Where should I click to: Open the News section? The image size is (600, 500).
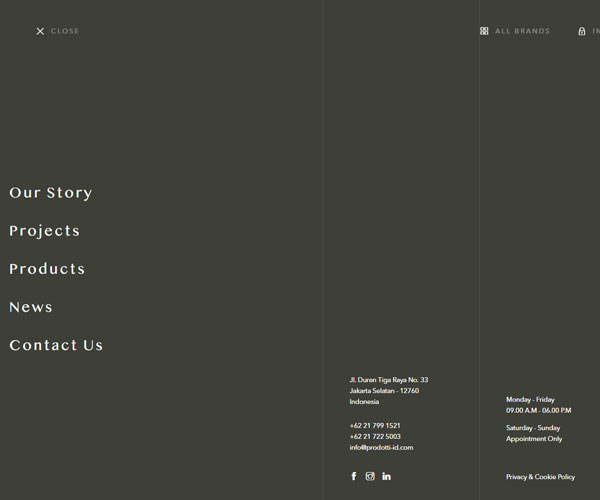(31, 307)
